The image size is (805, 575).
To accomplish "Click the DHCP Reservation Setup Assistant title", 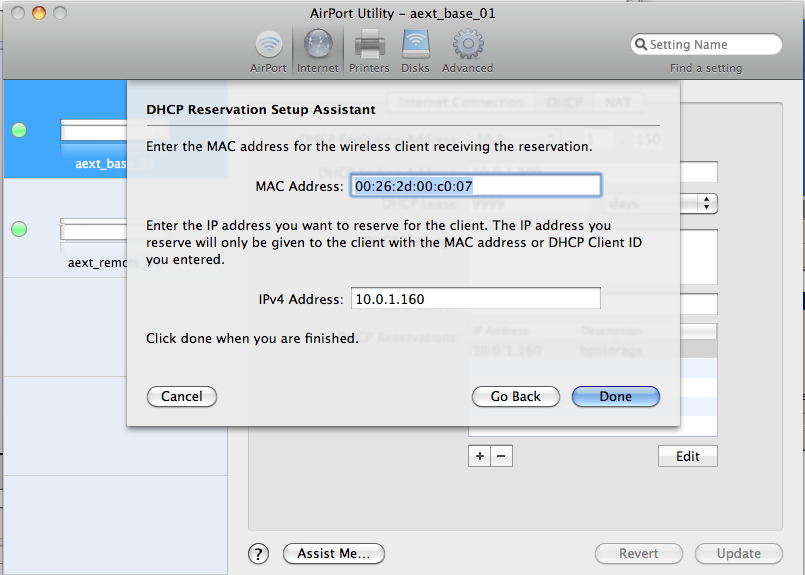I will (261, 109).
